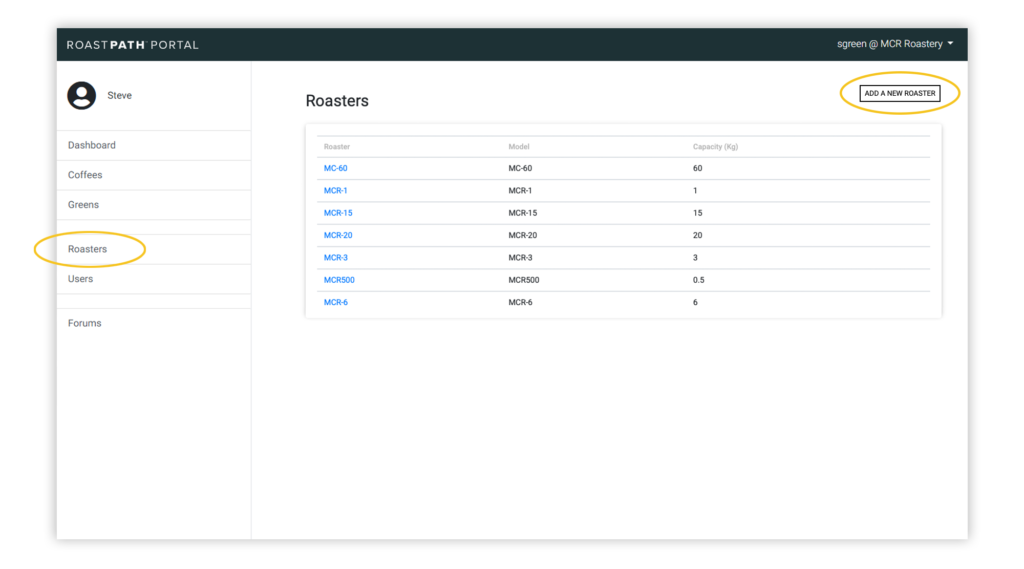
Task: Click the Add a New Roaster button
Action: [x=899, y=93]
